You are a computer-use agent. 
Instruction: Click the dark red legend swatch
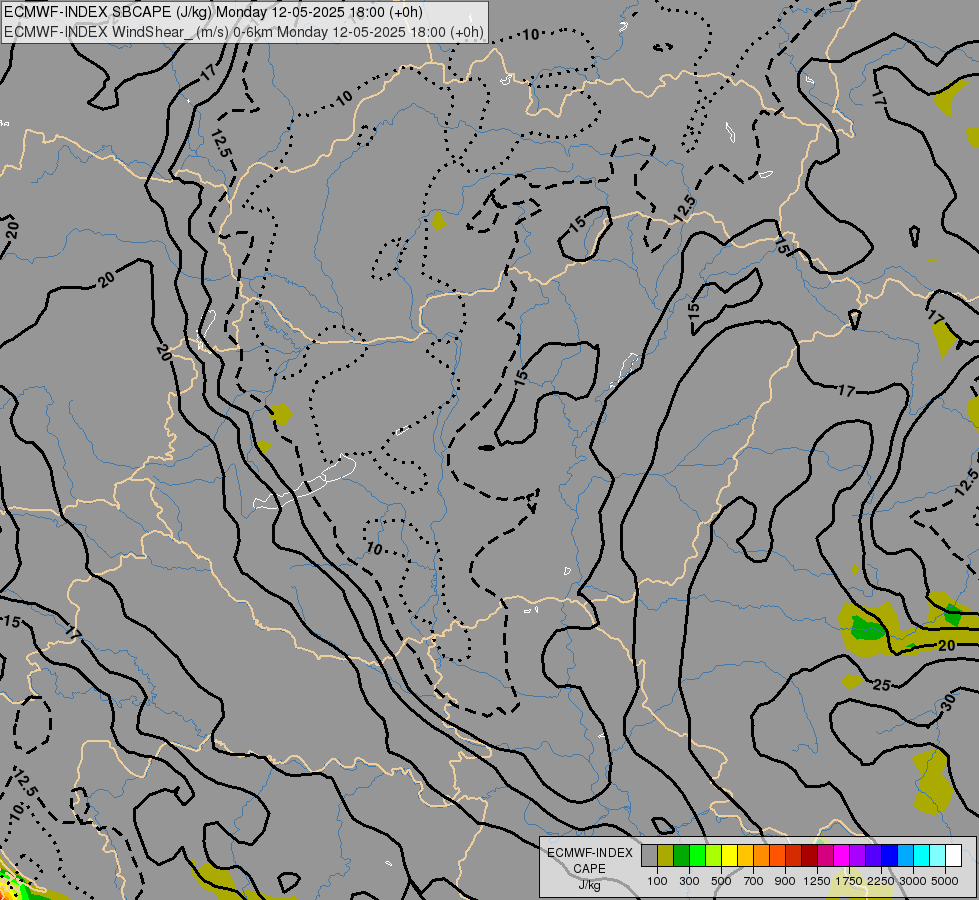click(x=810, y=856)
